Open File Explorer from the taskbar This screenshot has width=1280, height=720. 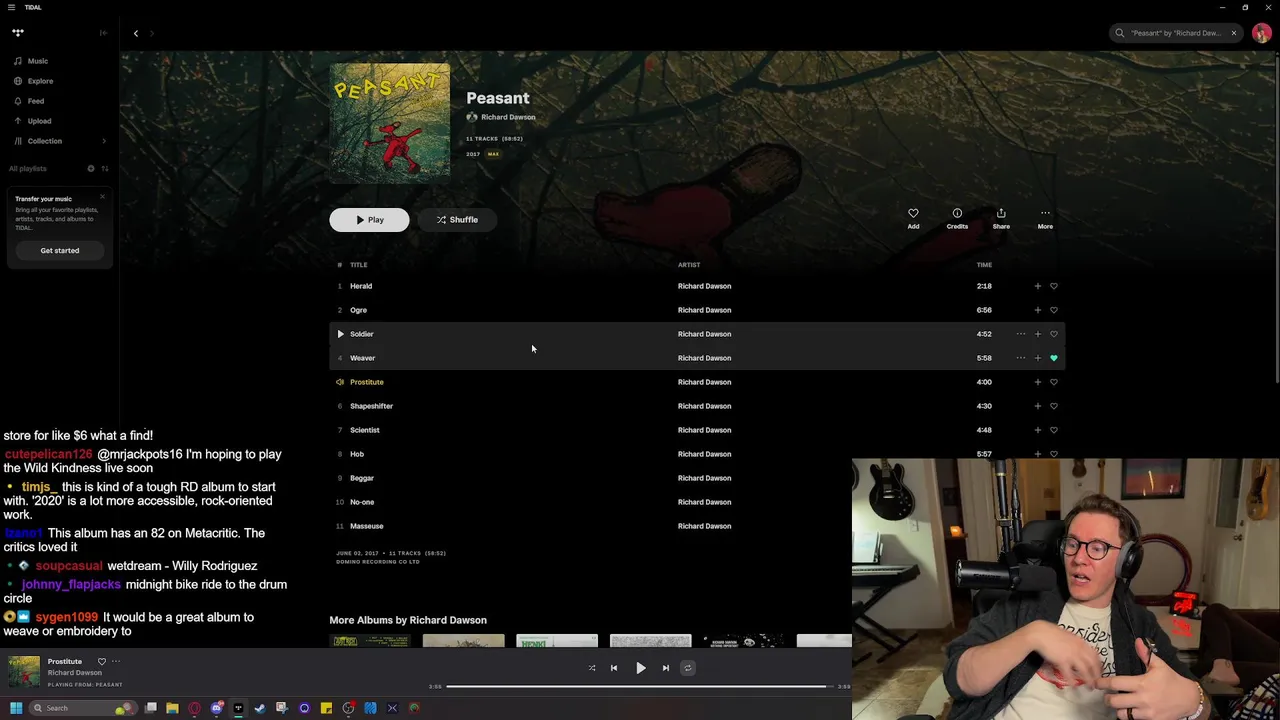[x=172, y=708]
